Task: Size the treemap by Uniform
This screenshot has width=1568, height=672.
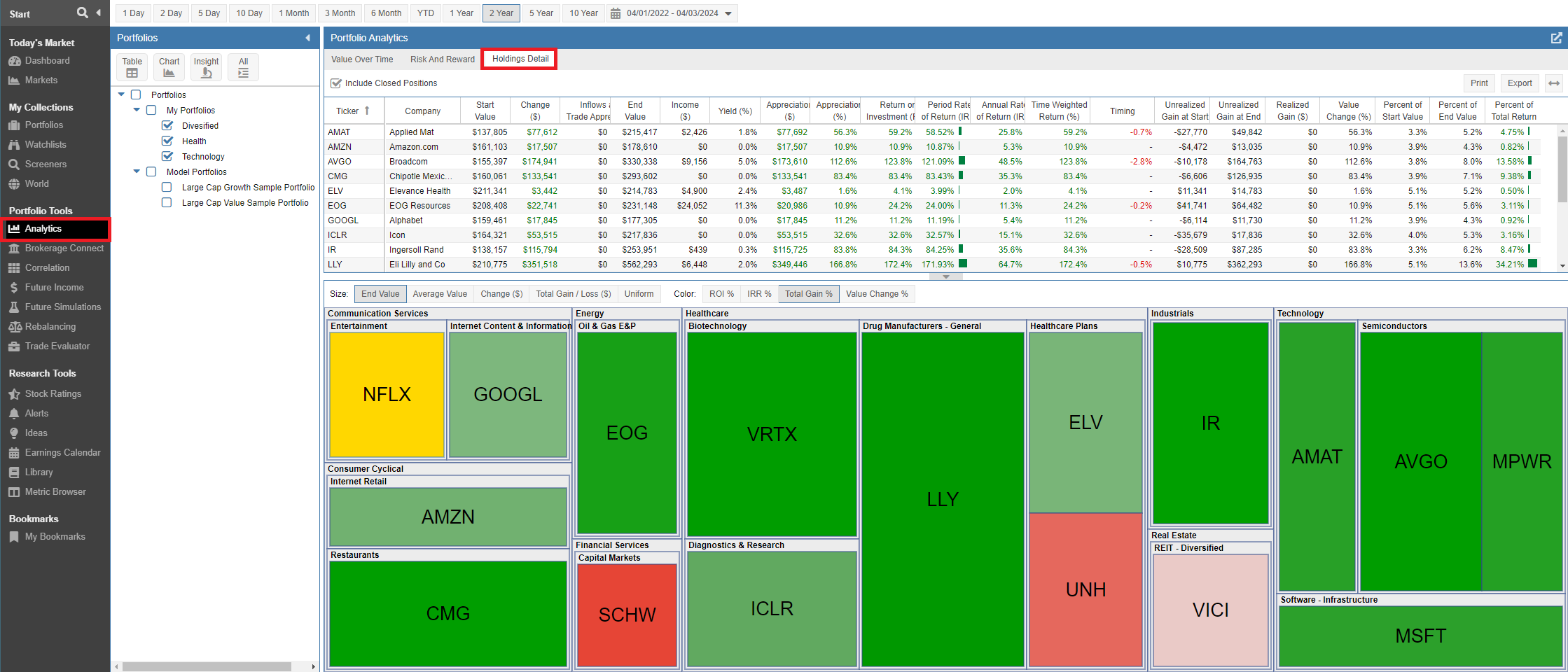Action: [x=639, y=294]
